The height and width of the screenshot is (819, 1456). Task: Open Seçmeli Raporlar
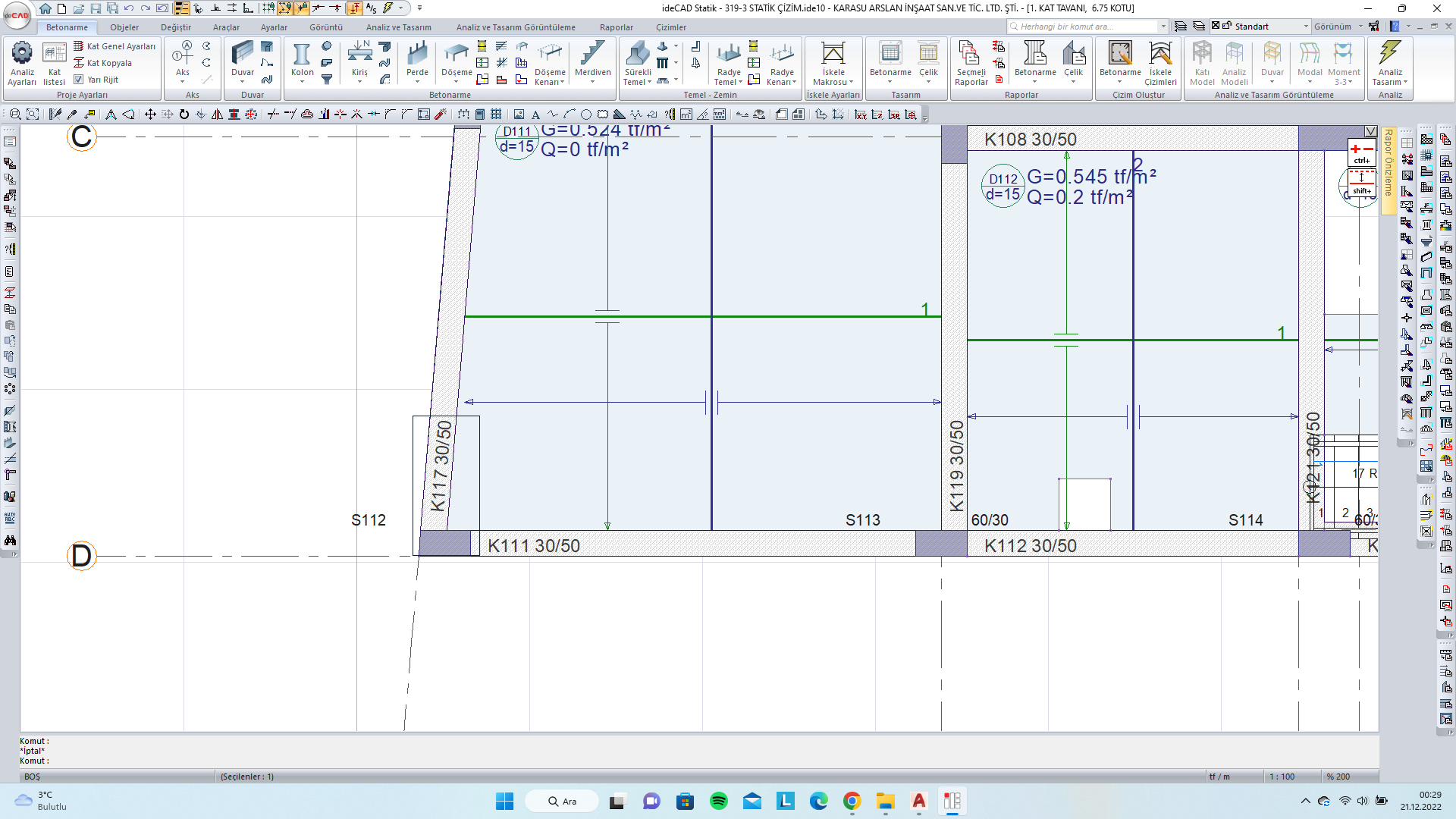tap(971, 63)
